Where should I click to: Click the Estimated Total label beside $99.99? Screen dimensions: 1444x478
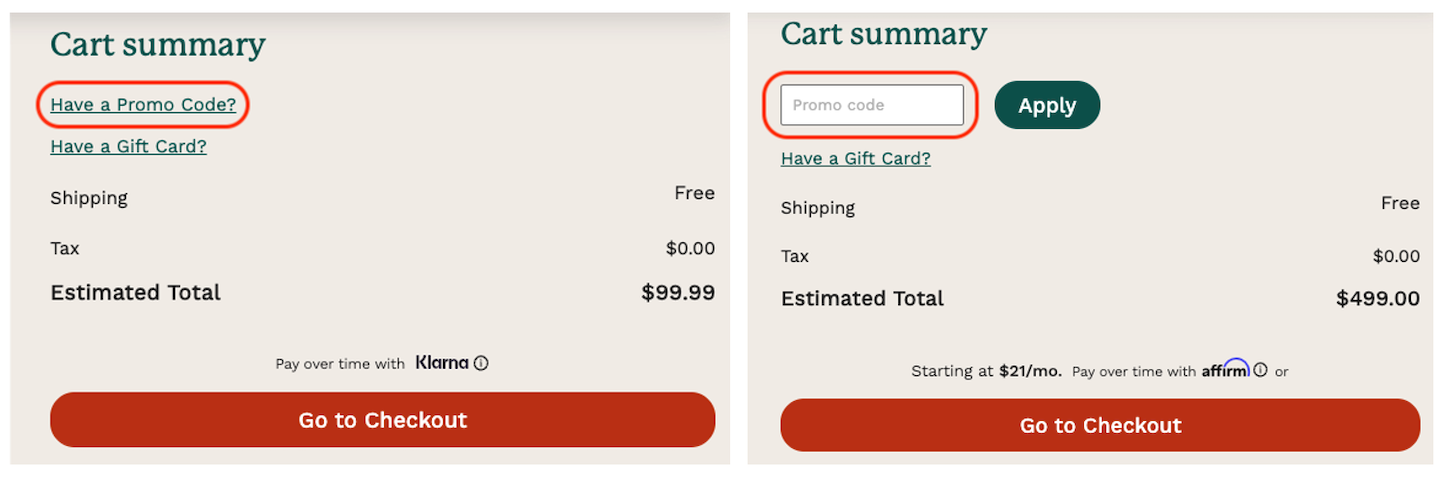[x=135, y=293]
